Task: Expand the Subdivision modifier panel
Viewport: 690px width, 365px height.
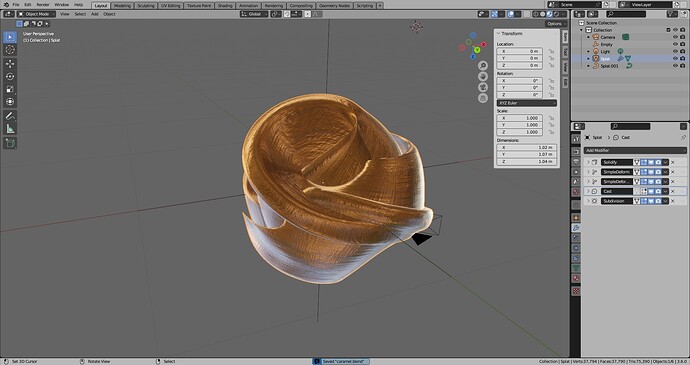Action: 588,201
